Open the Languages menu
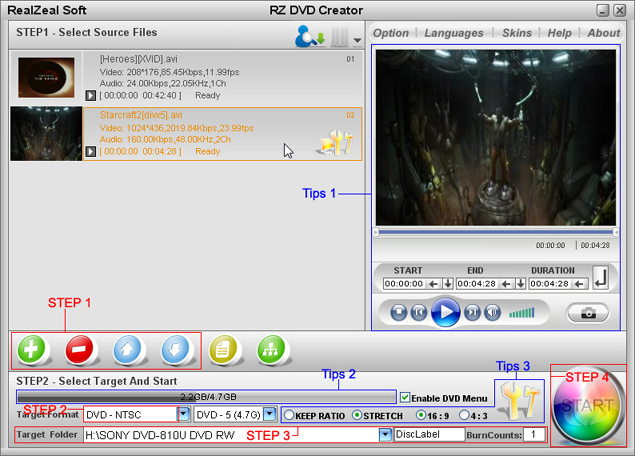 454,33
